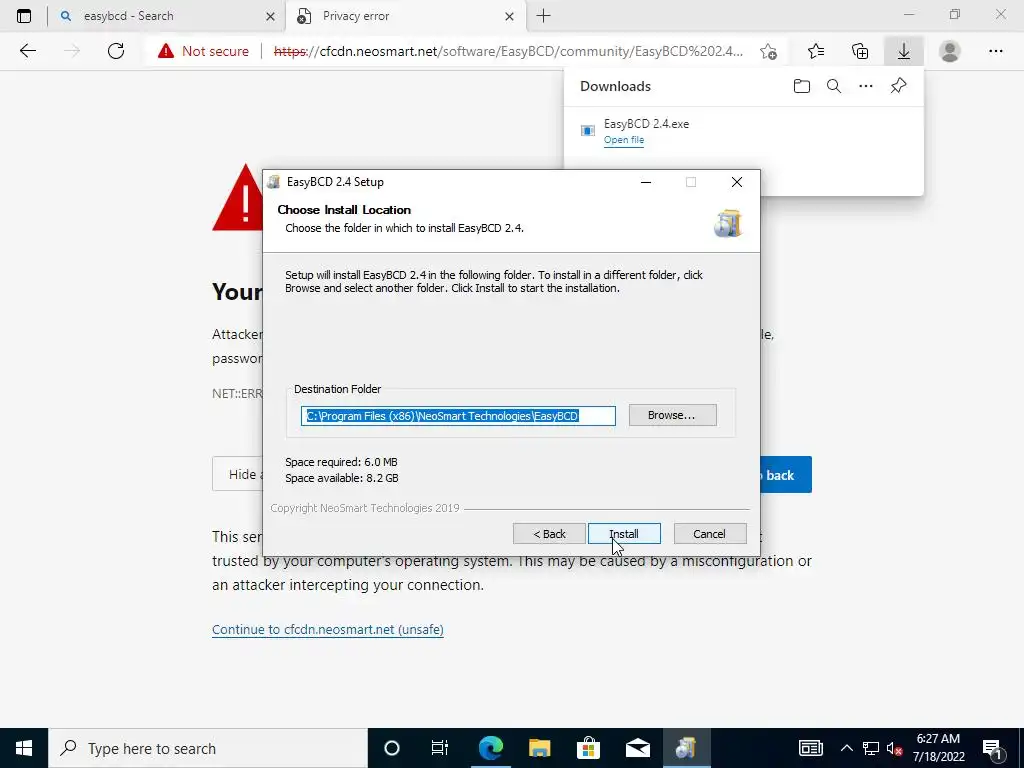The width and height of the screenshot is (1024, 768).
Task: Open Task View on taskbar
Action: tap(440, 748)
